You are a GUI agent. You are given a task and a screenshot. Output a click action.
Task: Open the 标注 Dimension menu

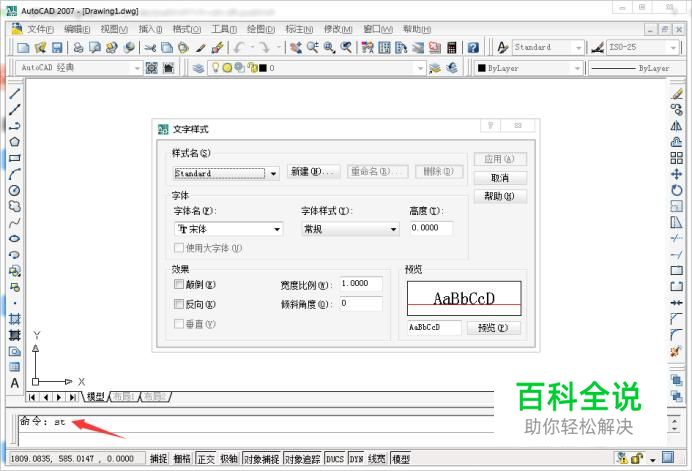pyautogui.click(x=299, y=29)
